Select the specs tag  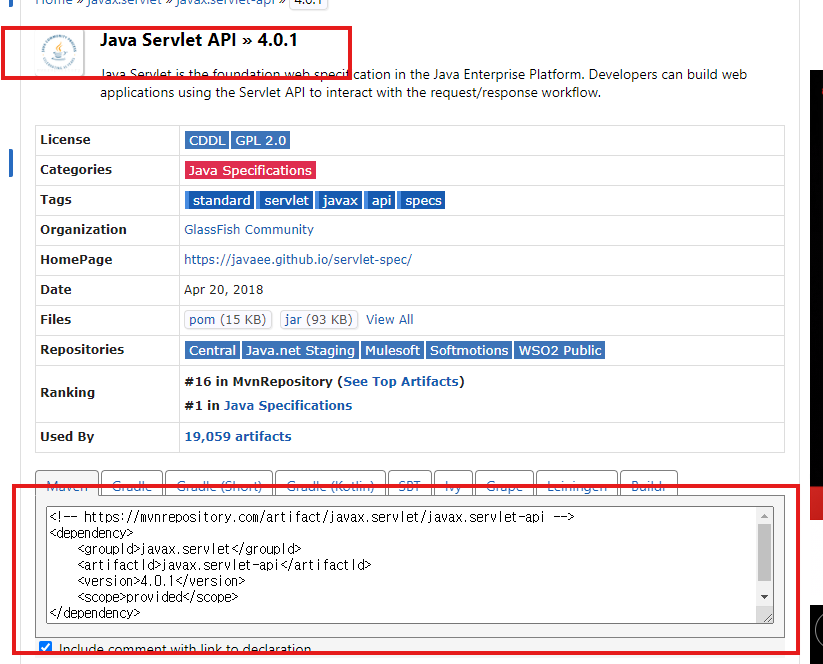421,200
